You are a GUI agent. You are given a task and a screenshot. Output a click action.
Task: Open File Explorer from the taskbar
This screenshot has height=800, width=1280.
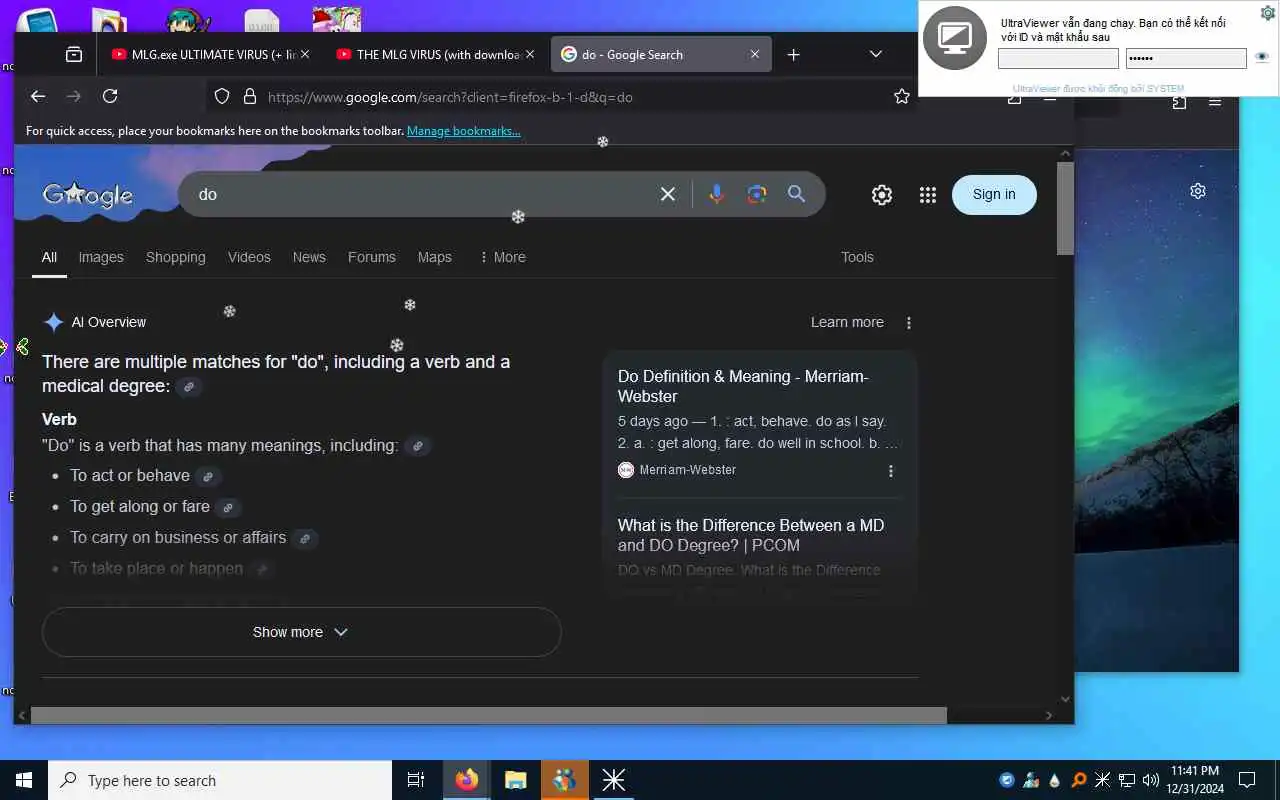tap(515, 780)
